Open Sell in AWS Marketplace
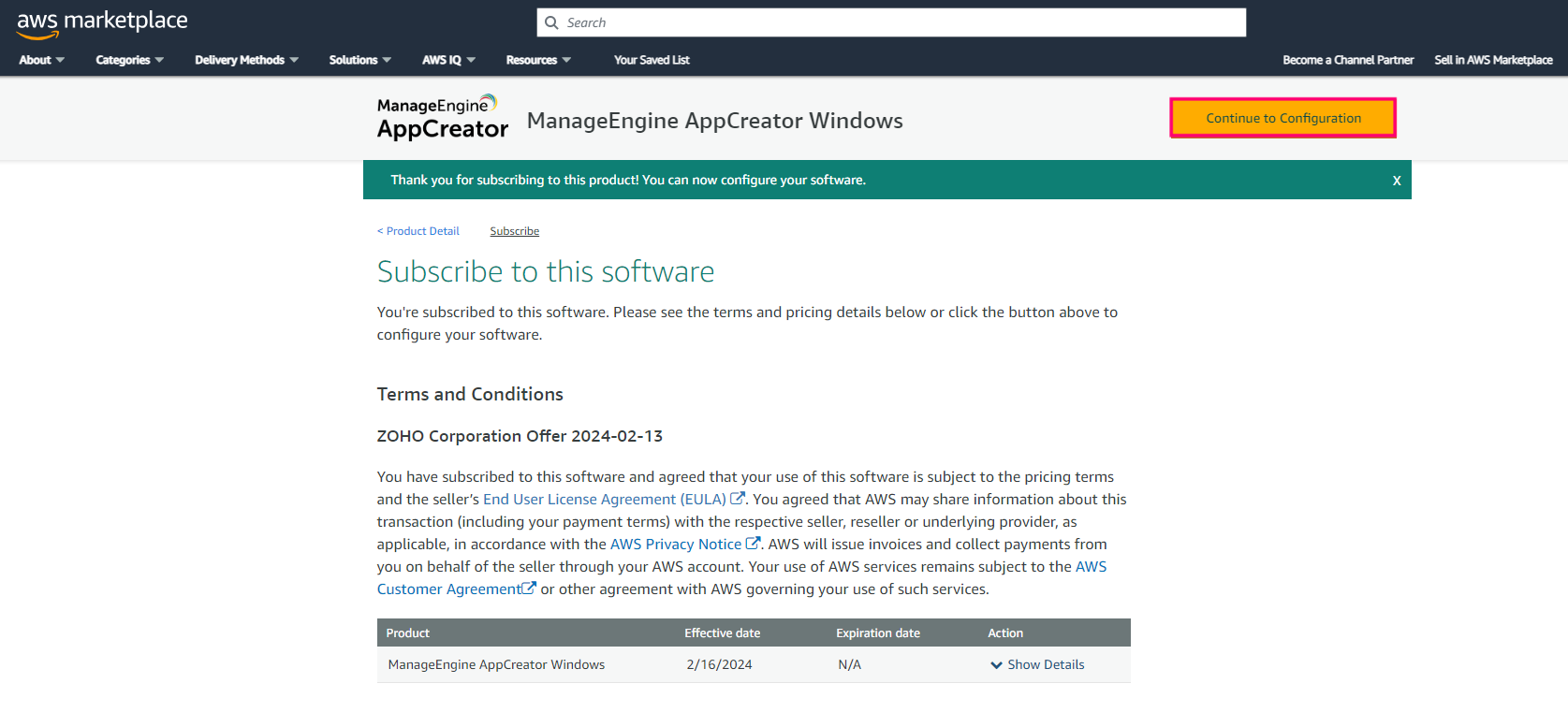Image resolution: width=1568 pixels, height=727 pixels. 1493,60
